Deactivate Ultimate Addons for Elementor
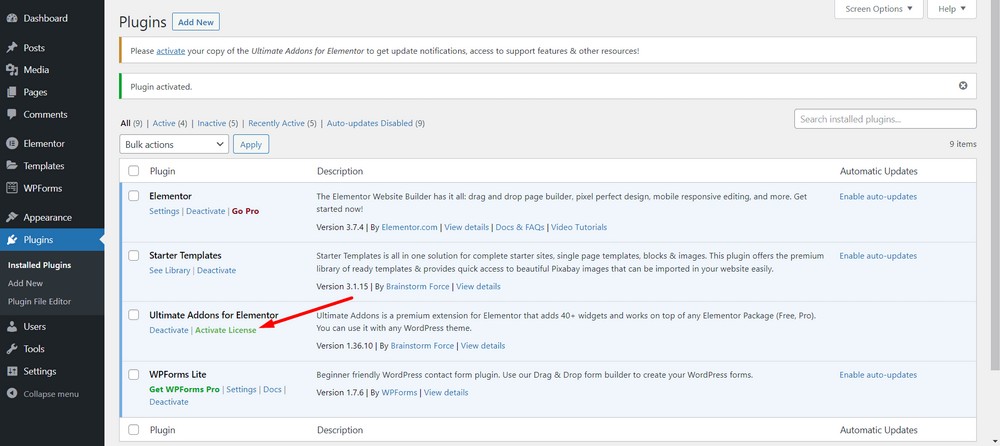This screenshot has width=1000, height=446. pyautogui.click(x=169, y=330)
